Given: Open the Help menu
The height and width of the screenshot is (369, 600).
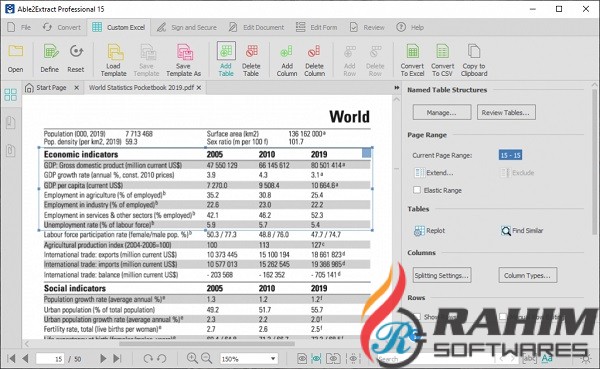Looking at the screenshot, I should [410, 27].
